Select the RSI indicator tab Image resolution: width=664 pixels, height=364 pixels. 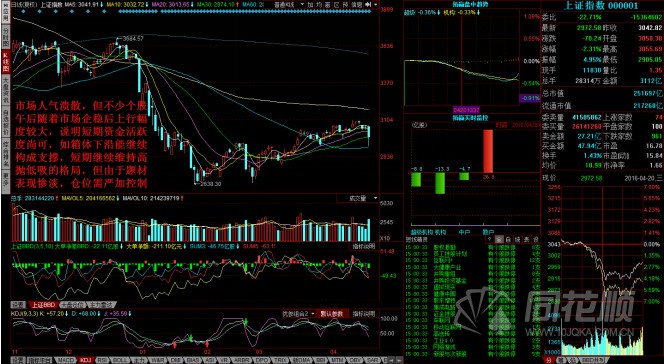point(102,360)
